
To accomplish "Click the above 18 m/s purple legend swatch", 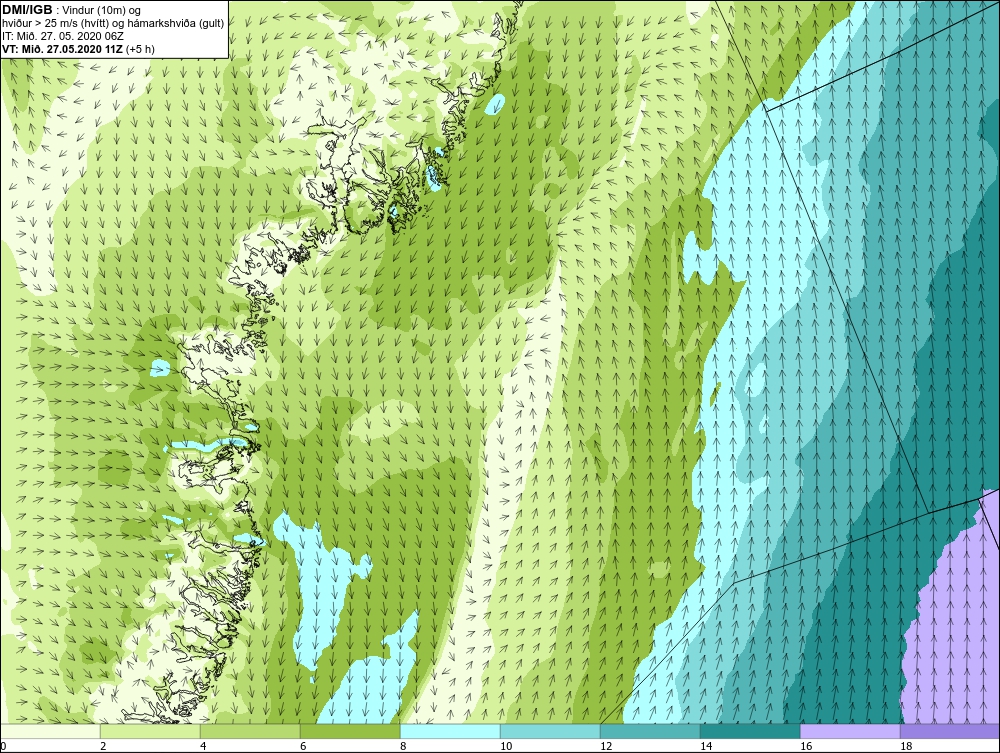I will pyautogui.click(x=950, y=731).
